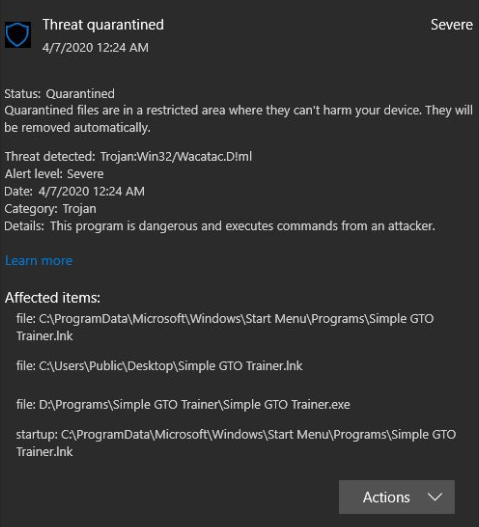This screenshot has width=479, height=527.
Task: Select the Alert level: Severe line
Action: coord(54,174)
